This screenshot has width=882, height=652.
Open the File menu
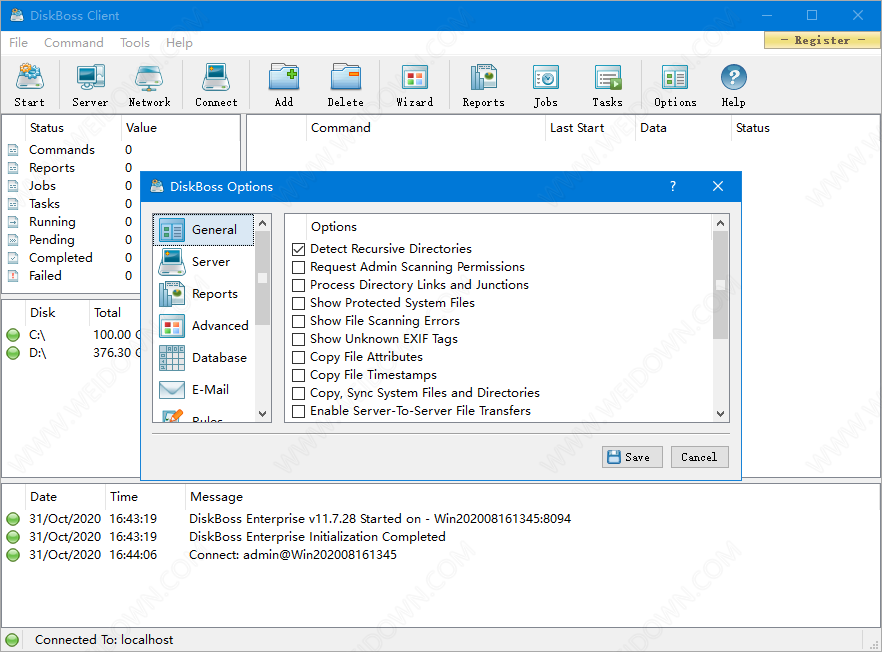18,43
